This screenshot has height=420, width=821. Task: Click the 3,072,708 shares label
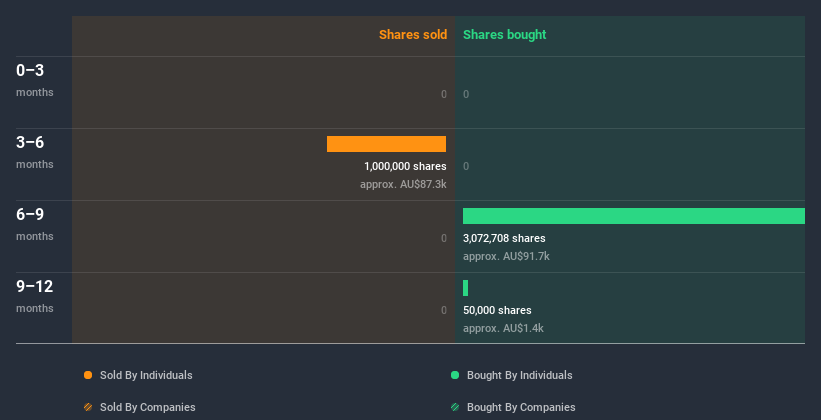[504, 239]
